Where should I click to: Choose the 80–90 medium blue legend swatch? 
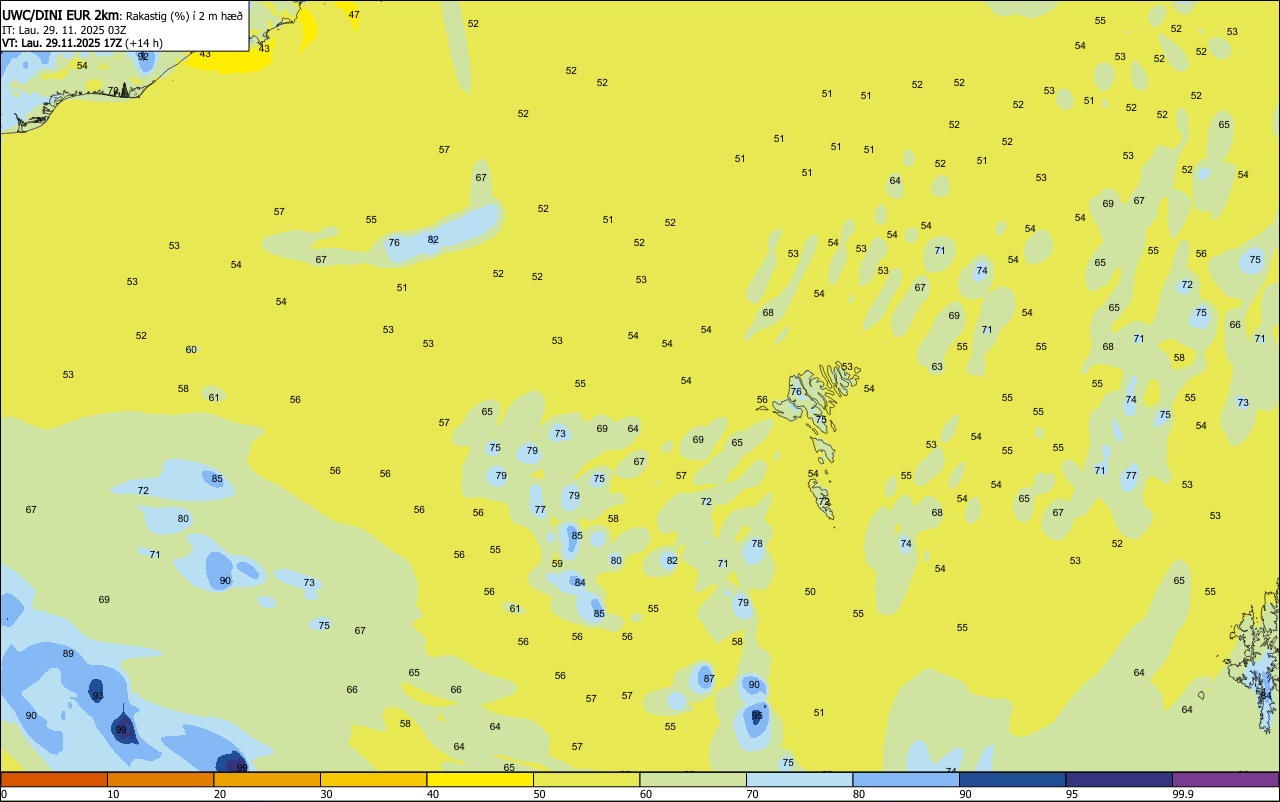click(906, 779)
